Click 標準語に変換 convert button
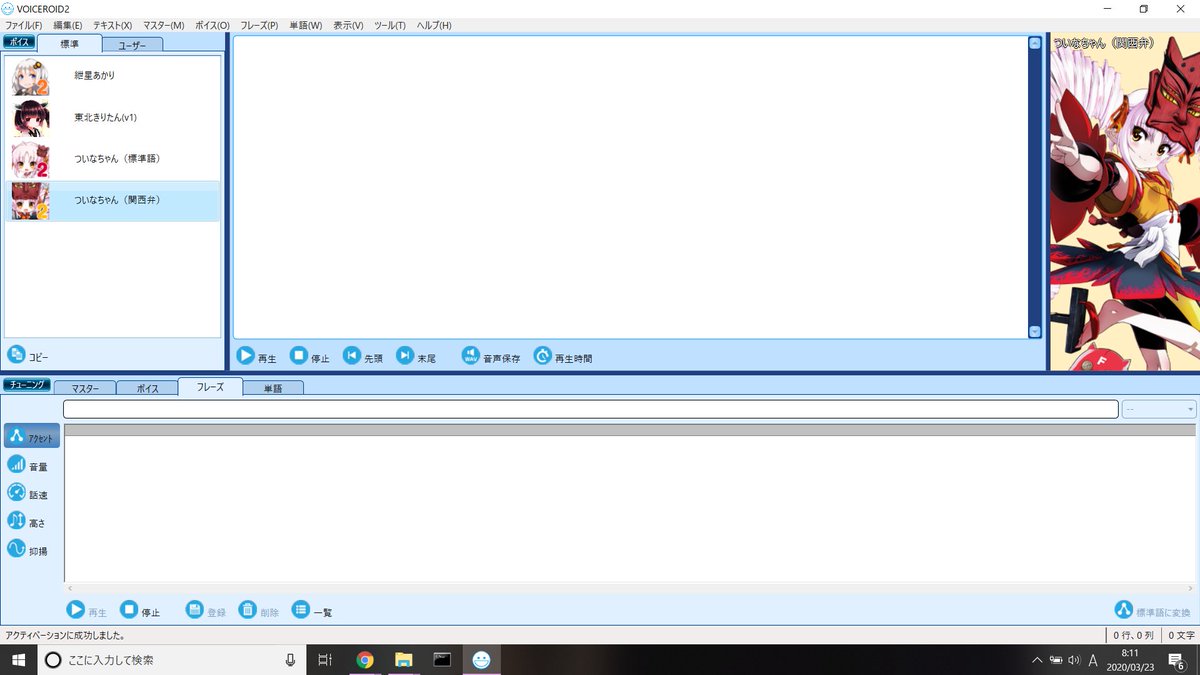This screenshot has height=675, width=1200. coord(1154,610)
